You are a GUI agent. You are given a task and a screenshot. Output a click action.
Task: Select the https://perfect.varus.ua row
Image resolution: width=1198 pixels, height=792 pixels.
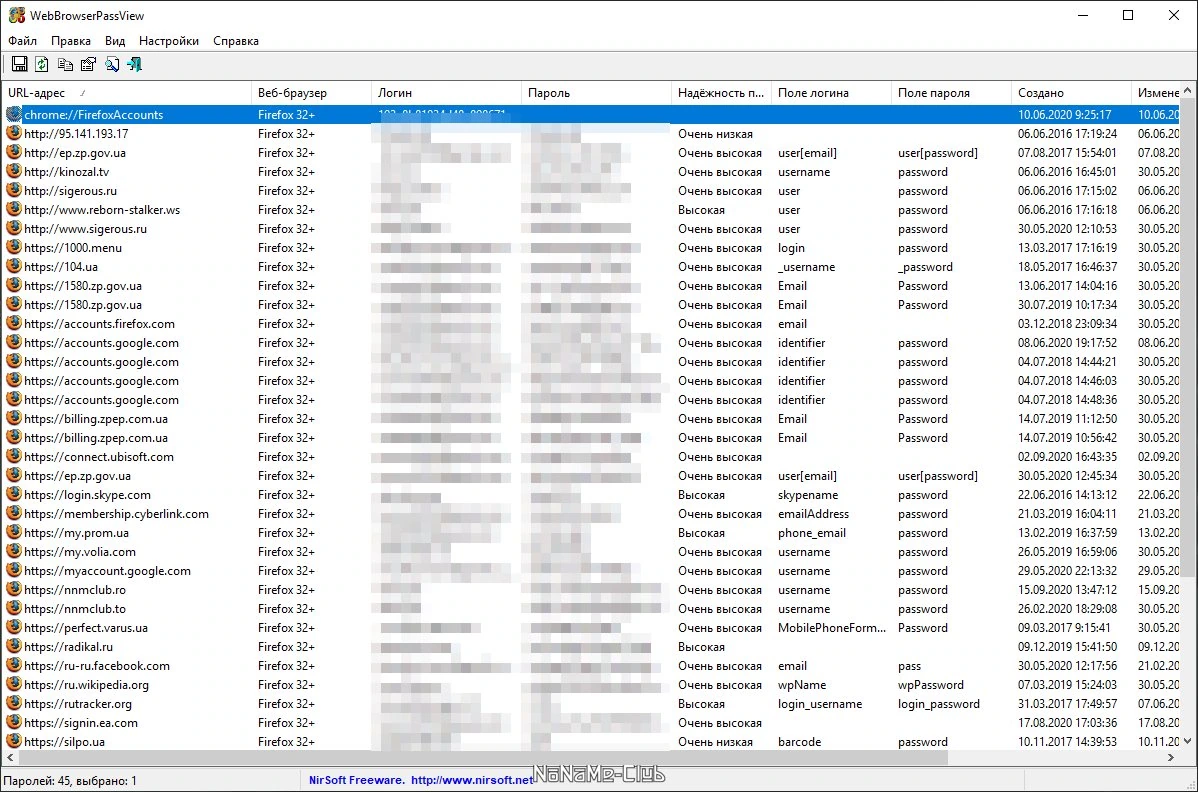pyautogui.click(x=591, y=628)
